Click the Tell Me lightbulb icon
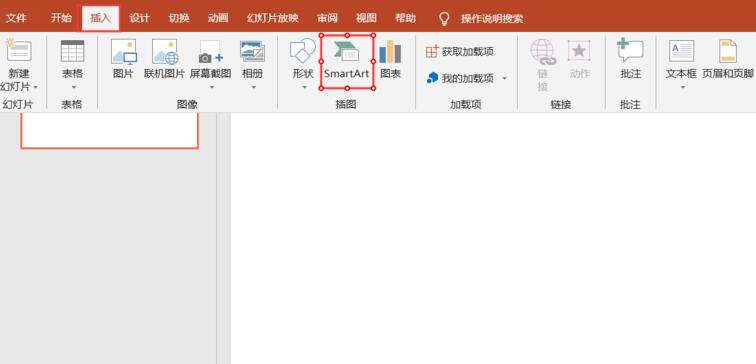This screenshot has height=364, width=756. (x=444, y=19)
